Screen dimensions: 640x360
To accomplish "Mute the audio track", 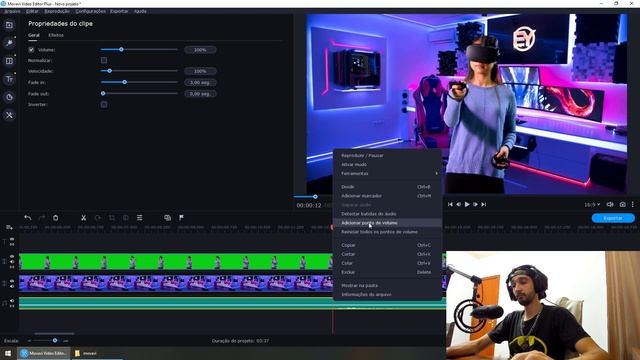I will point(12,300).
